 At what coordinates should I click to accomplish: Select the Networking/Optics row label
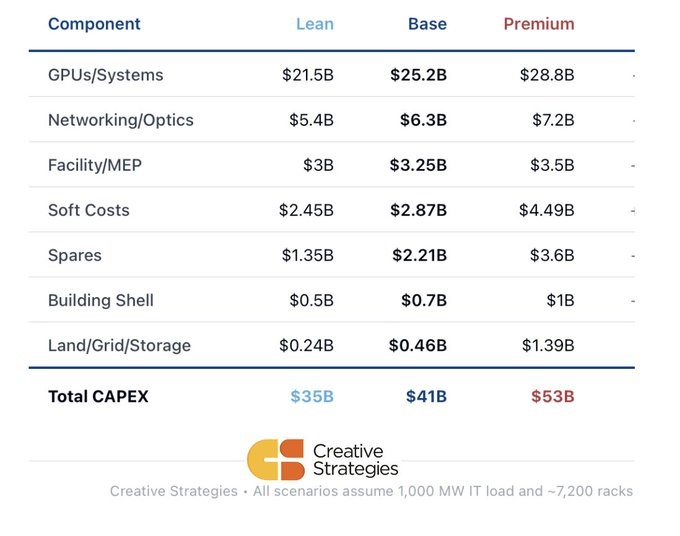[x=120, y=120]
